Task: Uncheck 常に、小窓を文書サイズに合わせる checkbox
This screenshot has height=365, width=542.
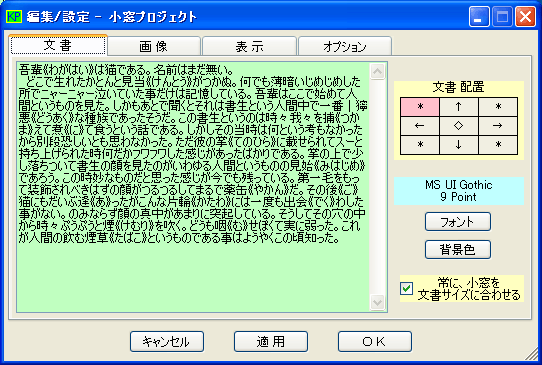Action: [x=406, y=288]
